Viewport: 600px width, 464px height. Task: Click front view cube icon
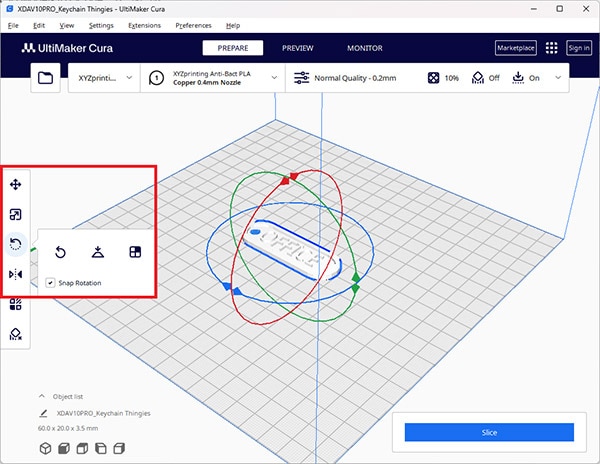coord(64,448)
